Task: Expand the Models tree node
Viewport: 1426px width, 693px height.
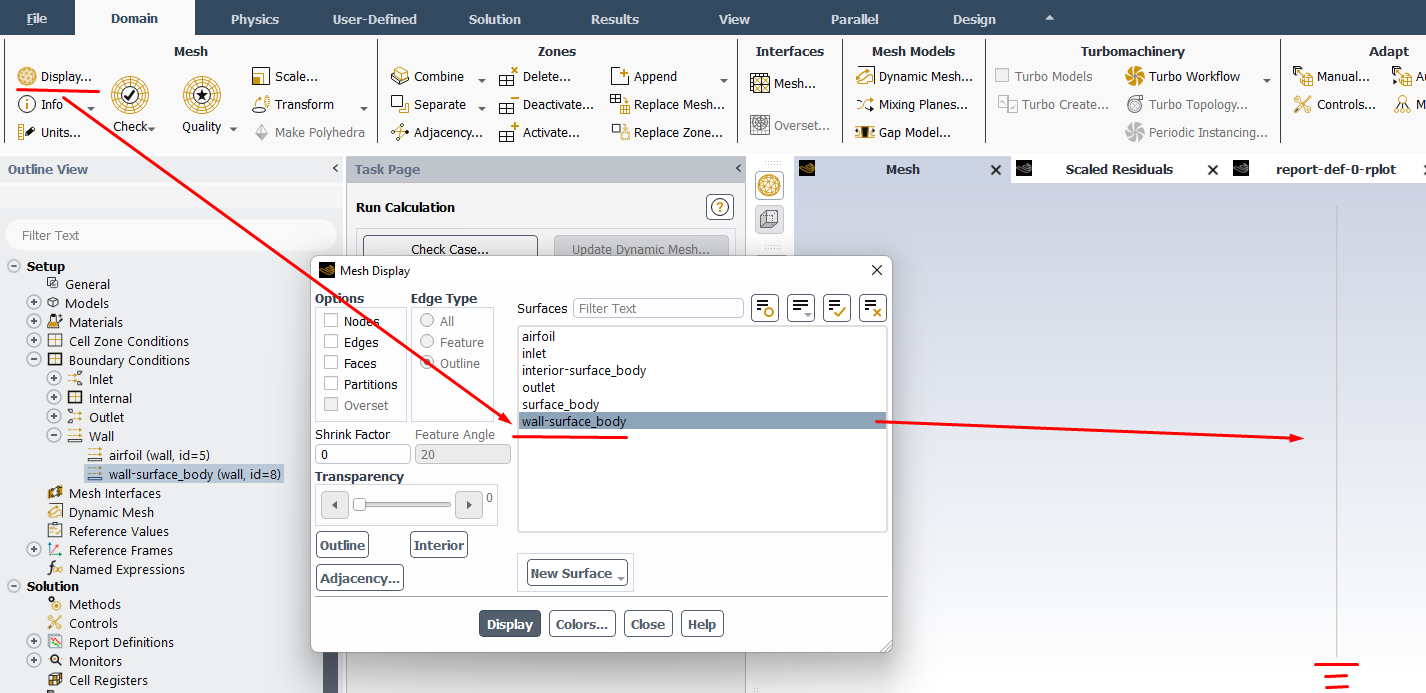Action: tap(34, 303)
